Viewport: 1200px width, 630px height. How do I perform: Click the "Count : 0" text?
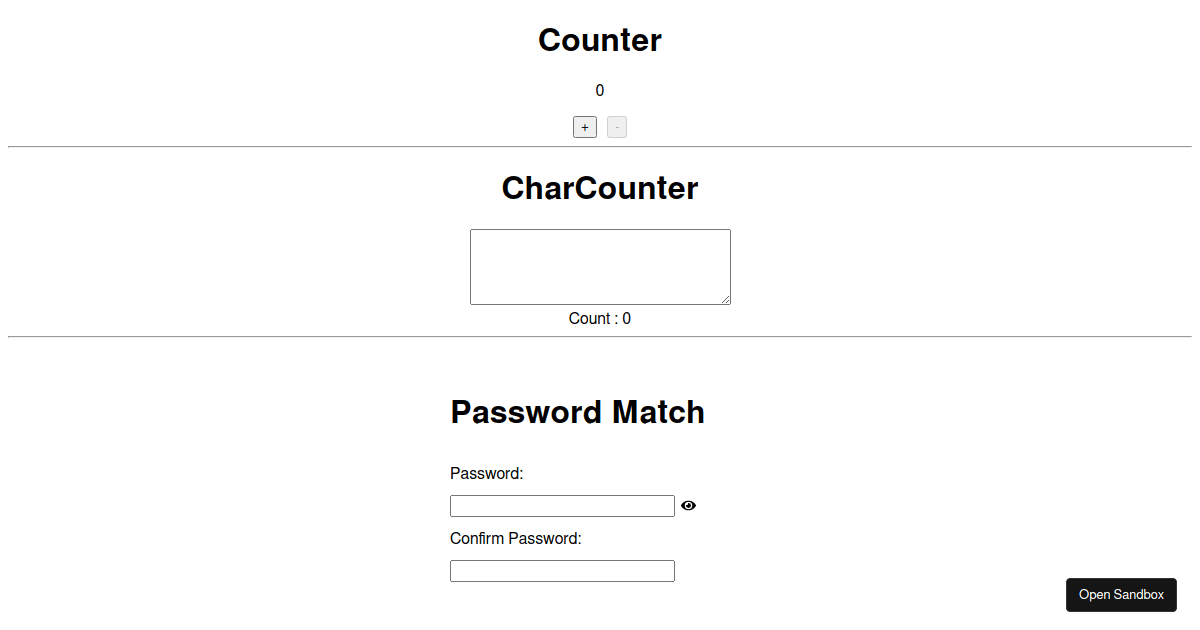click(x=600, y=319)
